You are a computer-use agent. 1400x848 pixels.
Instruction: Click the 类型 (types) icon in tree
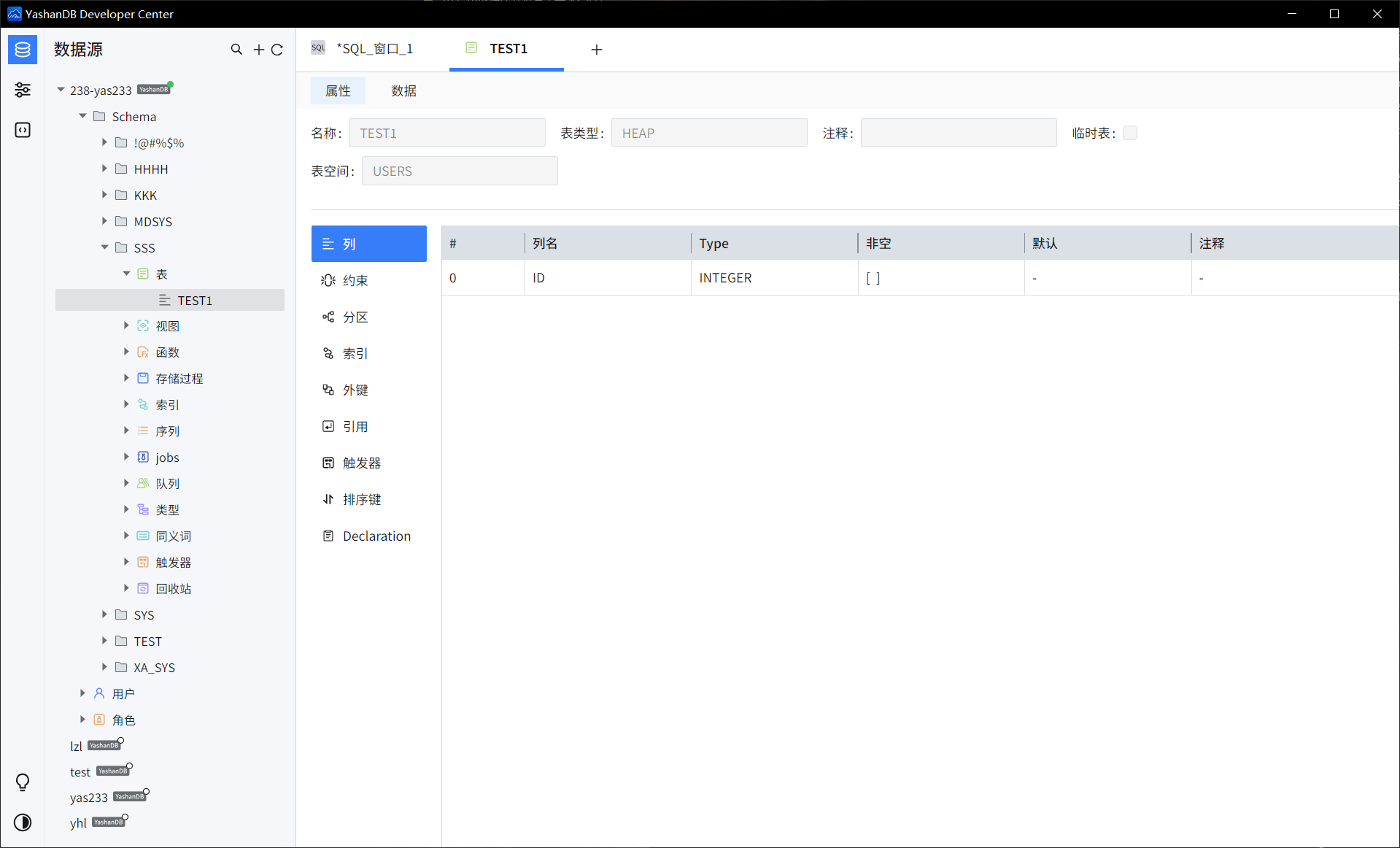click(143, 510)
